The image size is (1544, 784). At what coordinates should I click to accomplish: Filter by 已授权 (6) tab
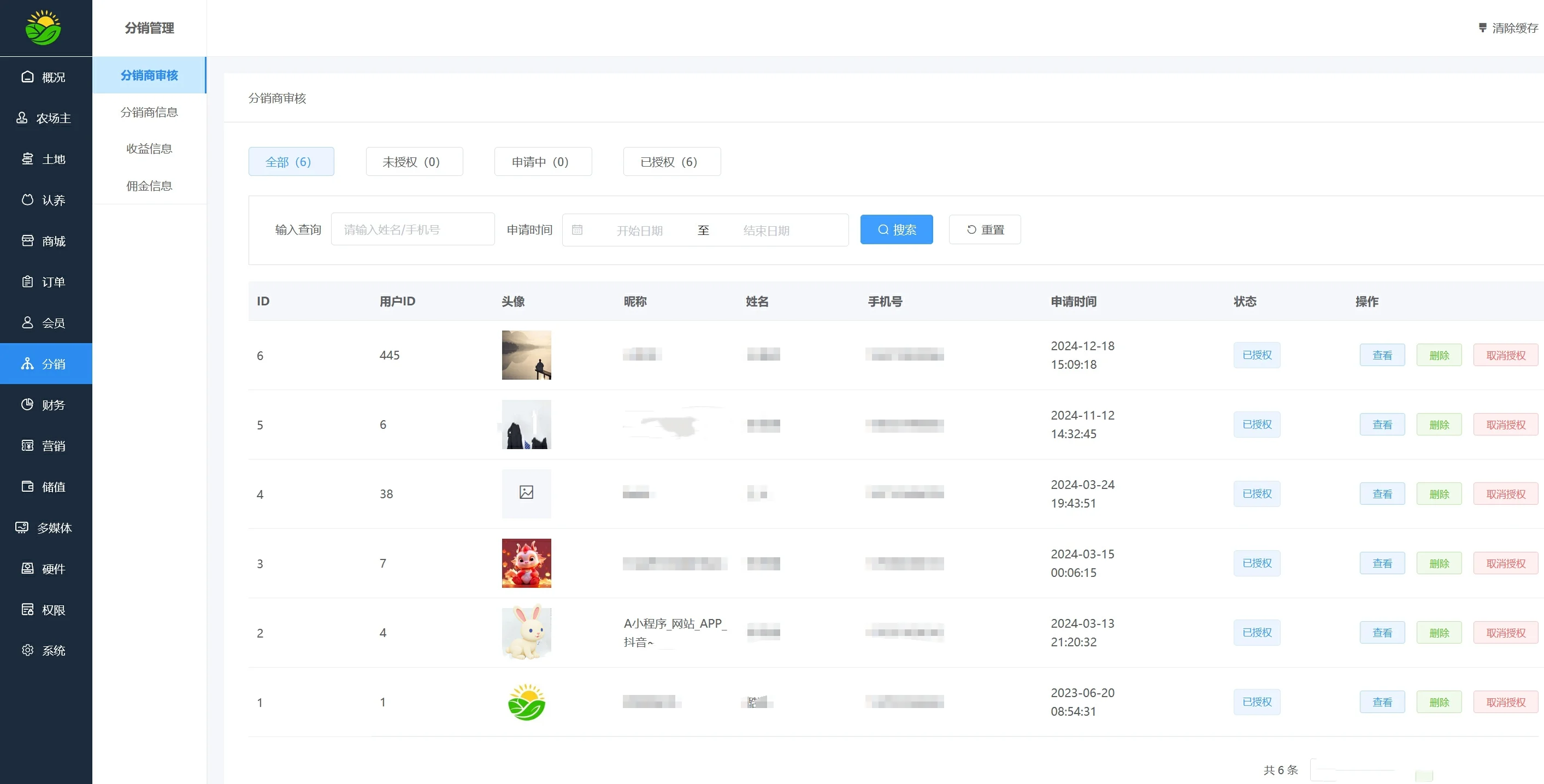coord(671,162)
